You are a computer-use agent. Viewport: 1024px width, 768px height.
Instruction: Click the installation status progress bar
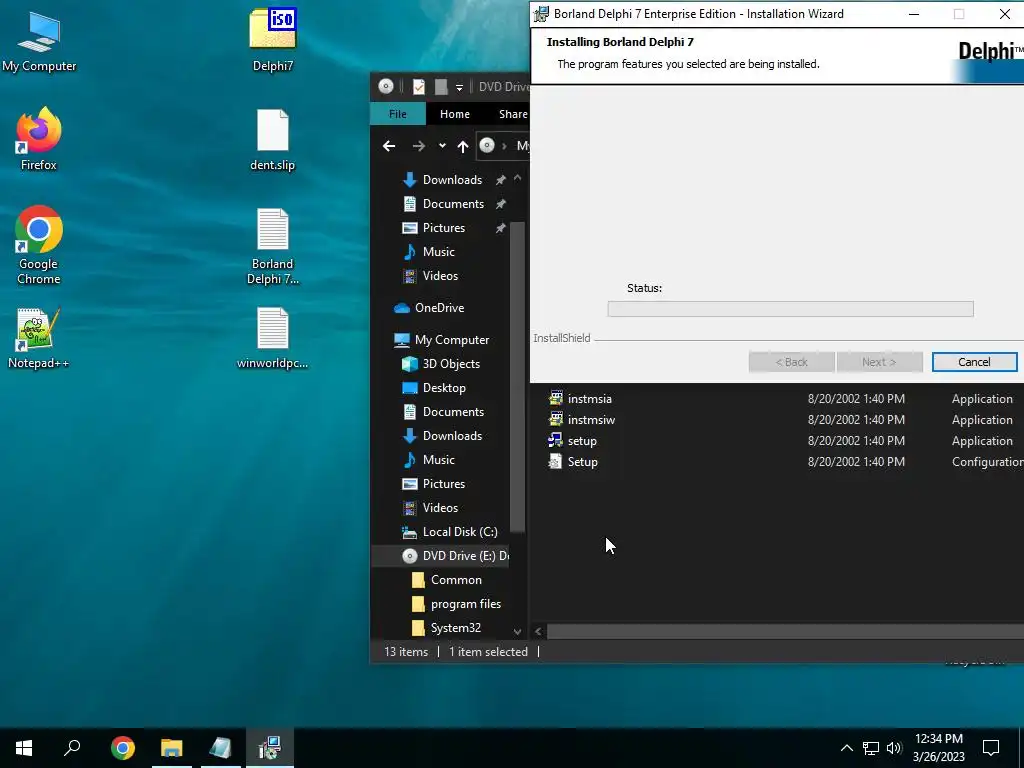[x=790, y=309]
